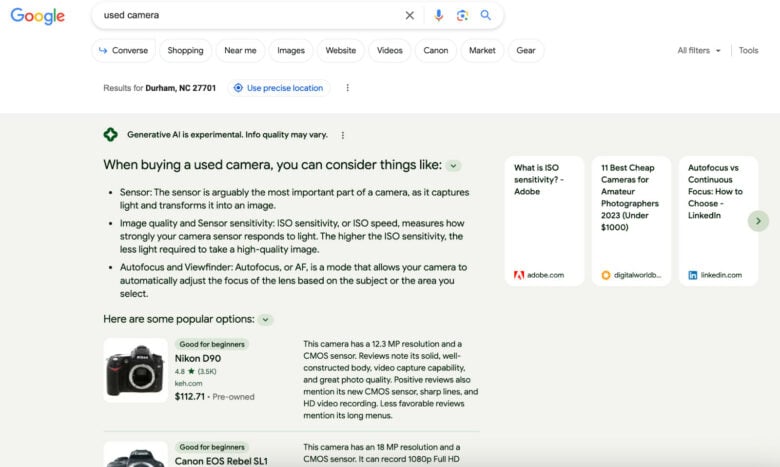
Task: Select the Videos filter chip
Action: pyautogui.click(x=390, y=50)
